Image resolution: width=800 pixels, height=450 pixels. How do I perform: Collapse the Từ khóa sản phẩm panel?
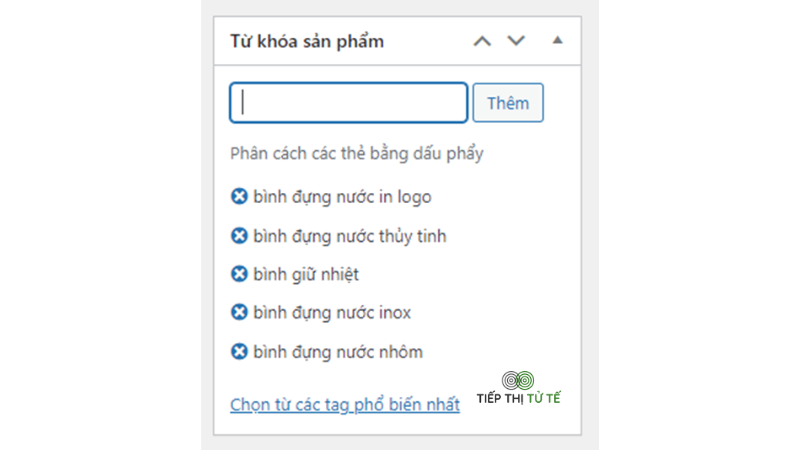click(x=558, y=40)
